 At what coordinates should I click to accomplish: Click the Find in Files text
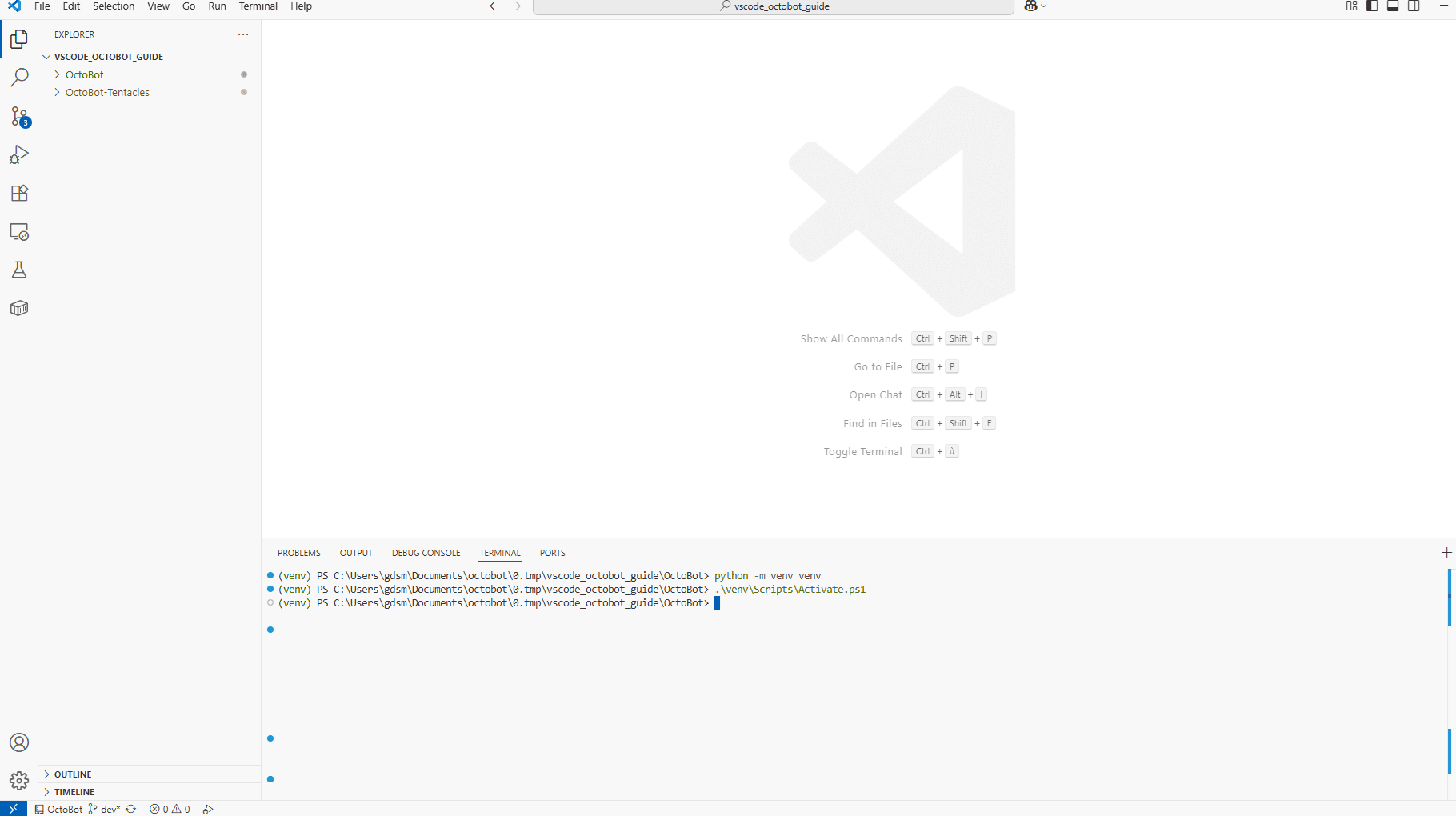872,424
